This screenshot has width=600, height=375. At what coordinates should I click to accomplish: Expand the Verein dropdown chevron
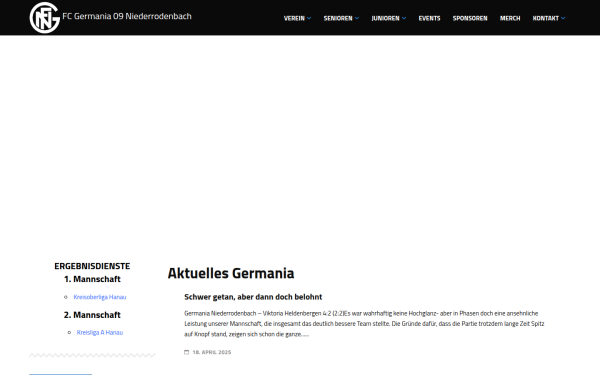309,18
